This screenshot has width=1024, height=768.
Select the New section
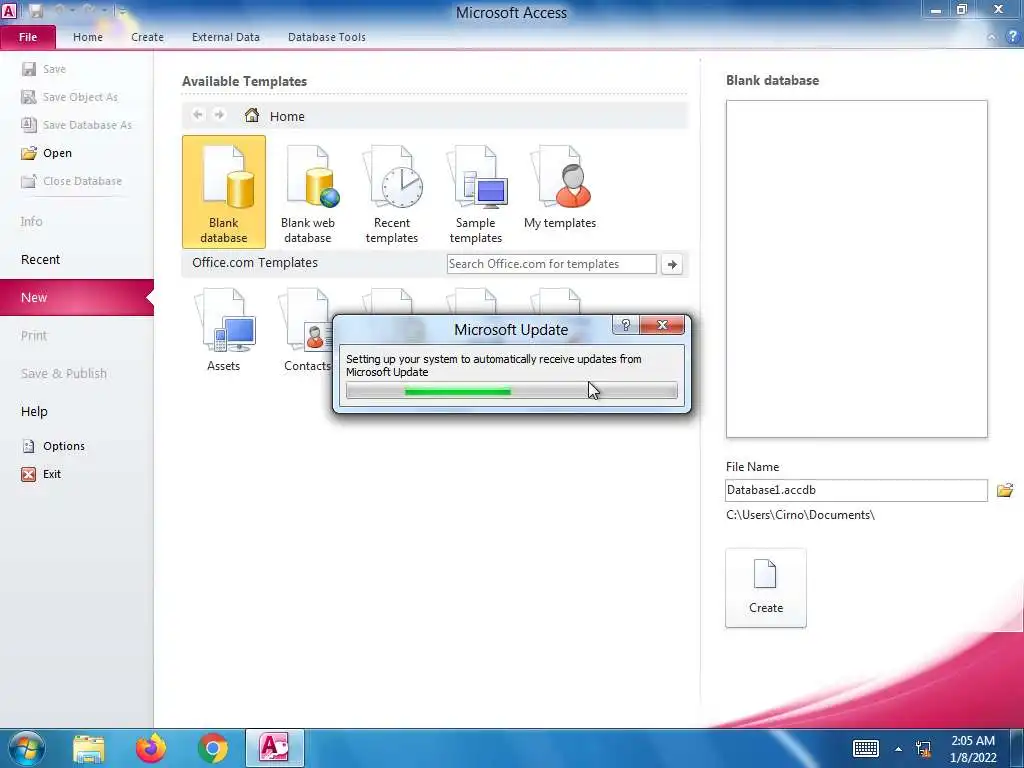coord(76,297)
